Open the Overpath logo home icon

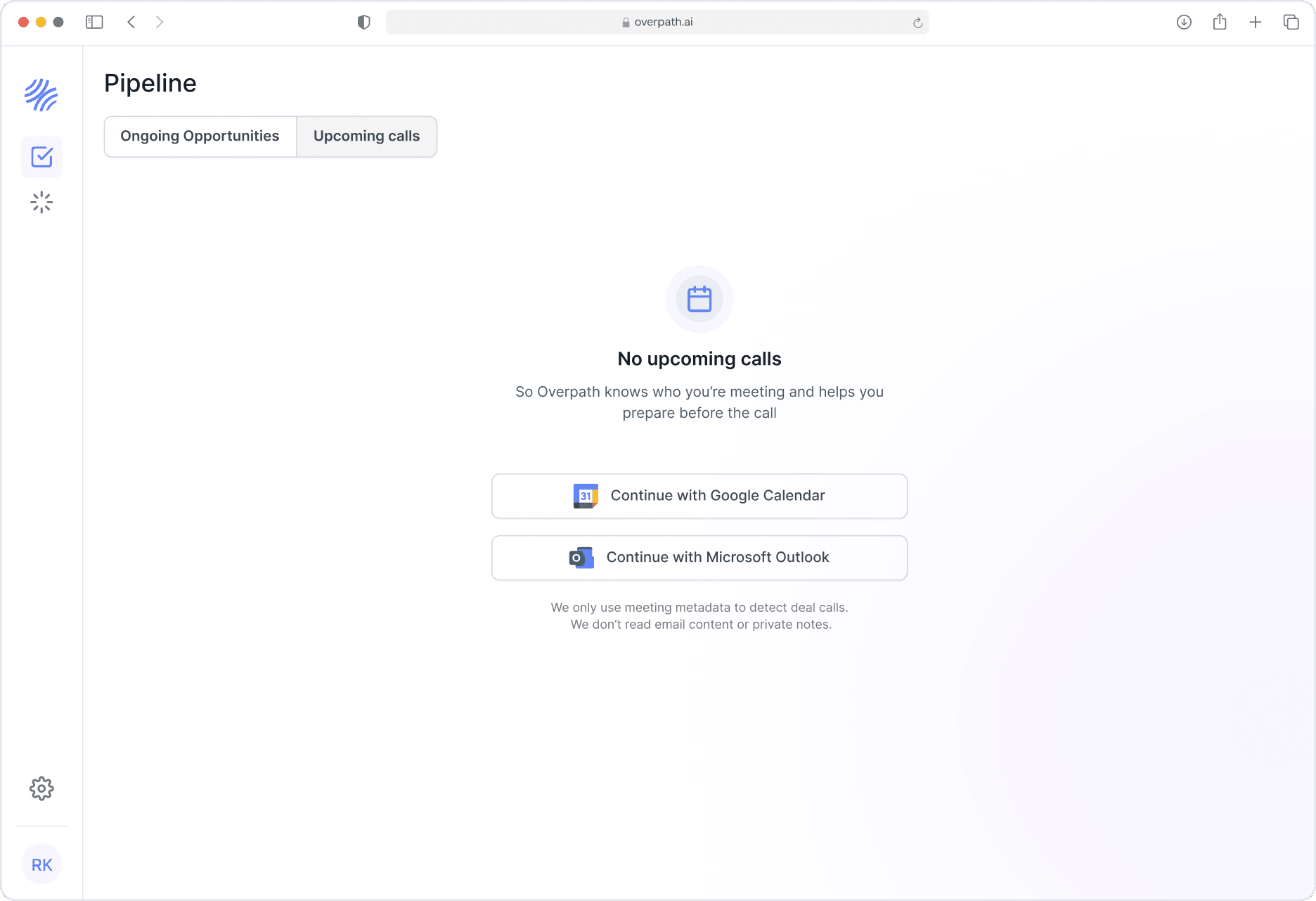click(x=41, y=95)
